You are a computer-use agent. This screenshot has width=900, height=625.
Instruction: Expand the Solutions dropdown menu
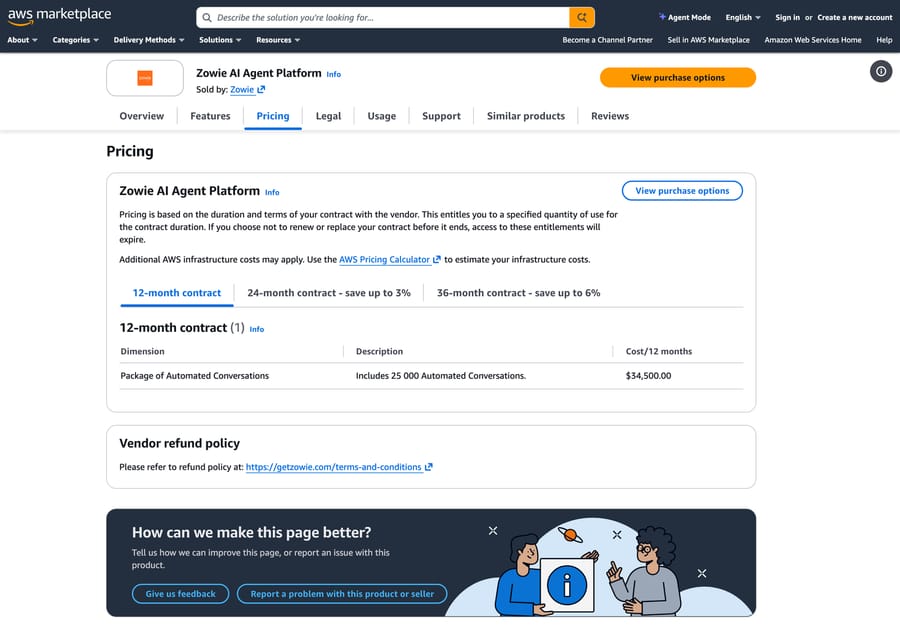click(x=220, y=40)
